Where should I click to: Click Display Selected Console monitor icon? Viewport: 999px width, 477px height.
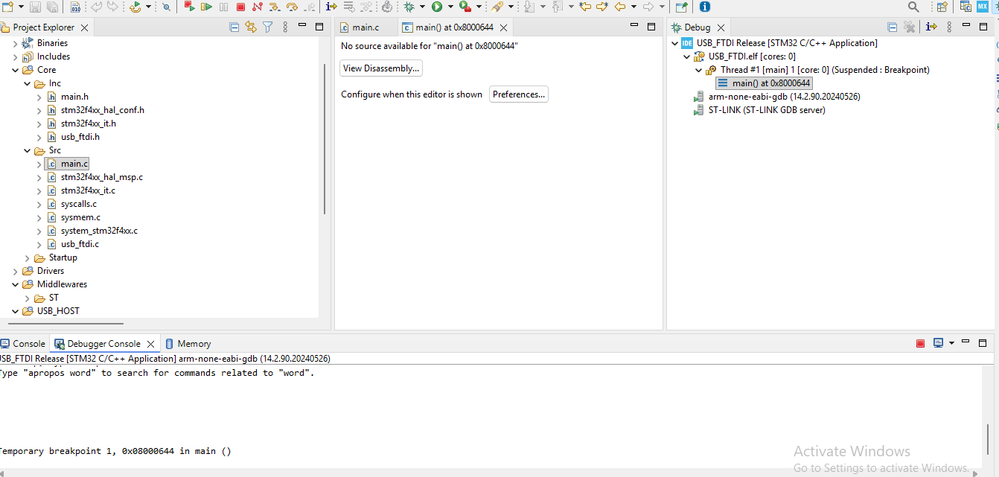coord(938,343)
